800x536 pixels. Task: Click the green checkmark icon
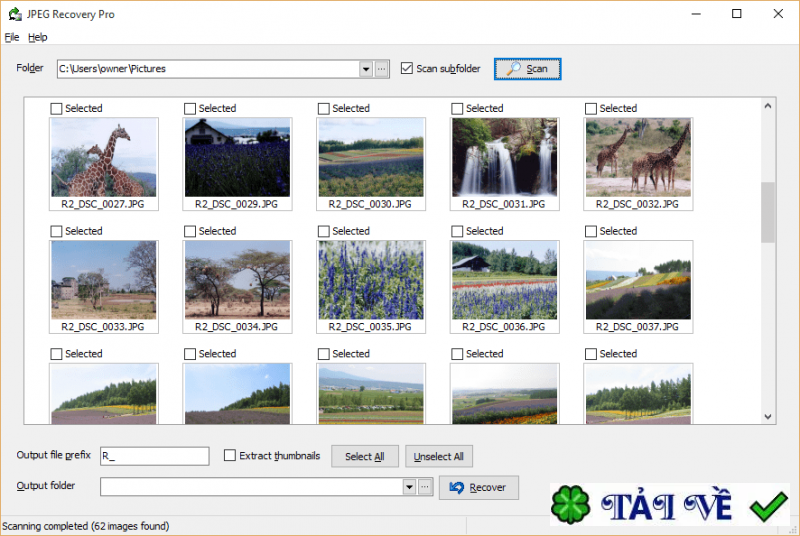767,507
